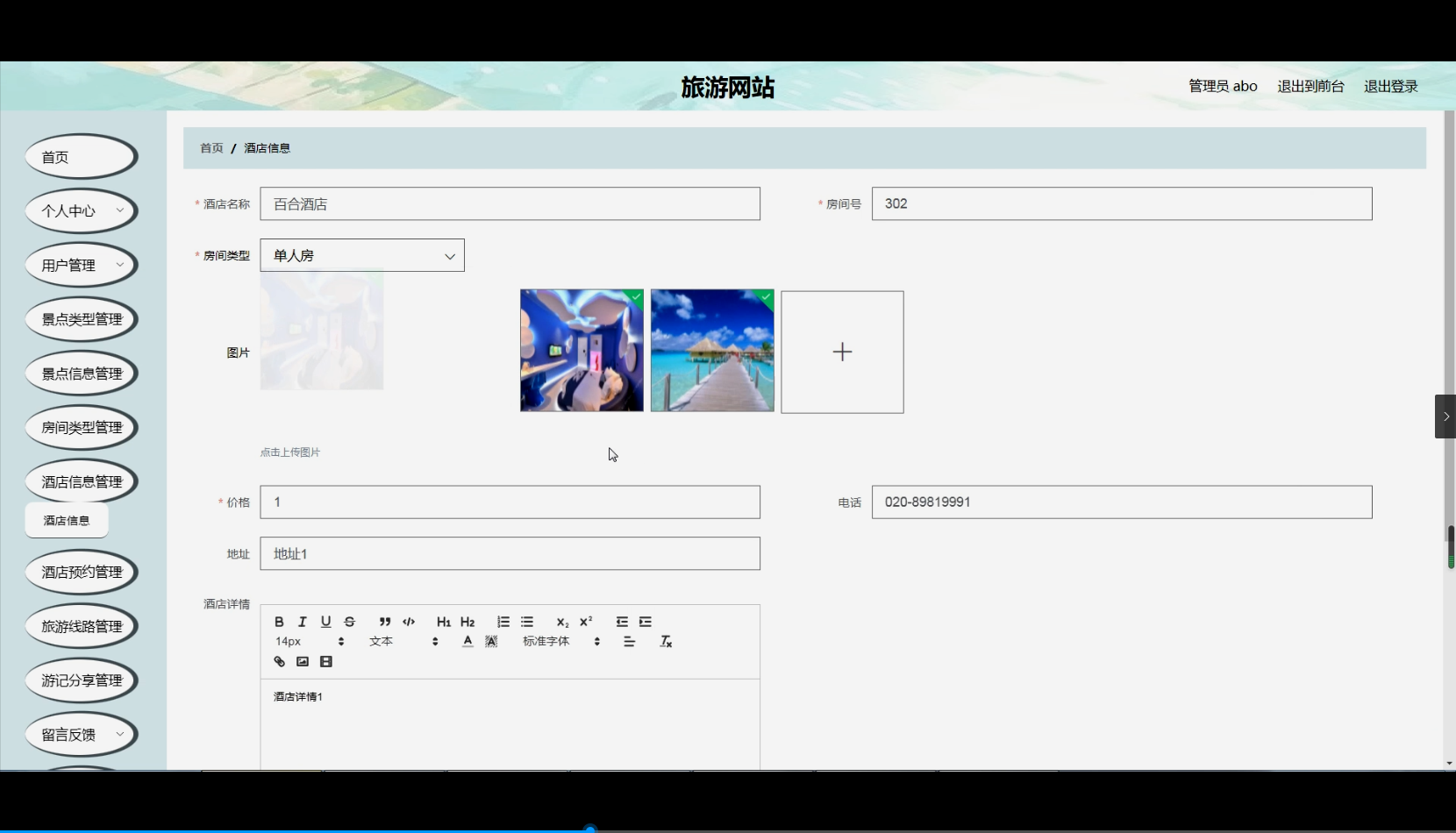The image size is (1456, 833).
Task: Toggle bold formatting in hotel details editor
Action: click(x=279, y=622)
